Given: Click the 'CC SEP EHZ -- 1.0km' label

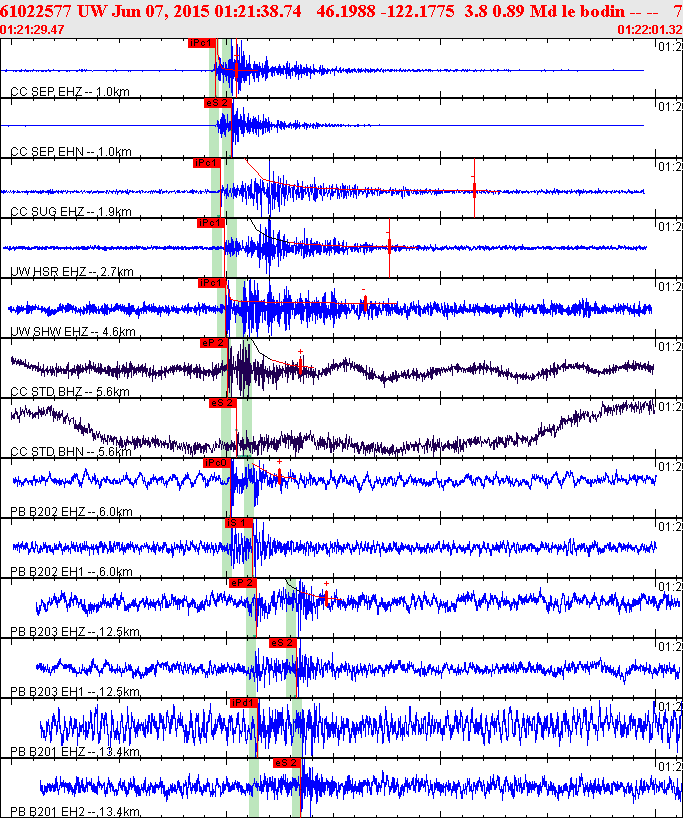Looking at the screenshot, I should click(70, 92).
